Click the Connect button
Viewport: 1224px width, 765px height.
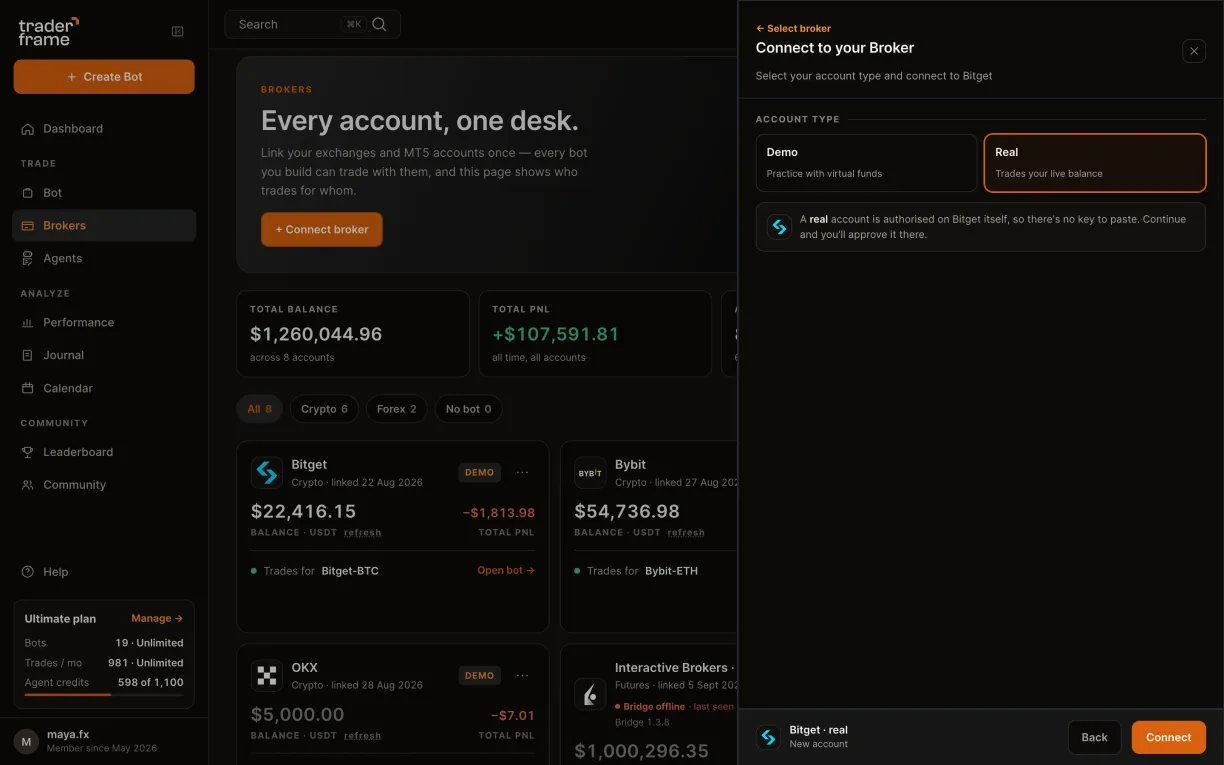click(x=1169, y=738)
